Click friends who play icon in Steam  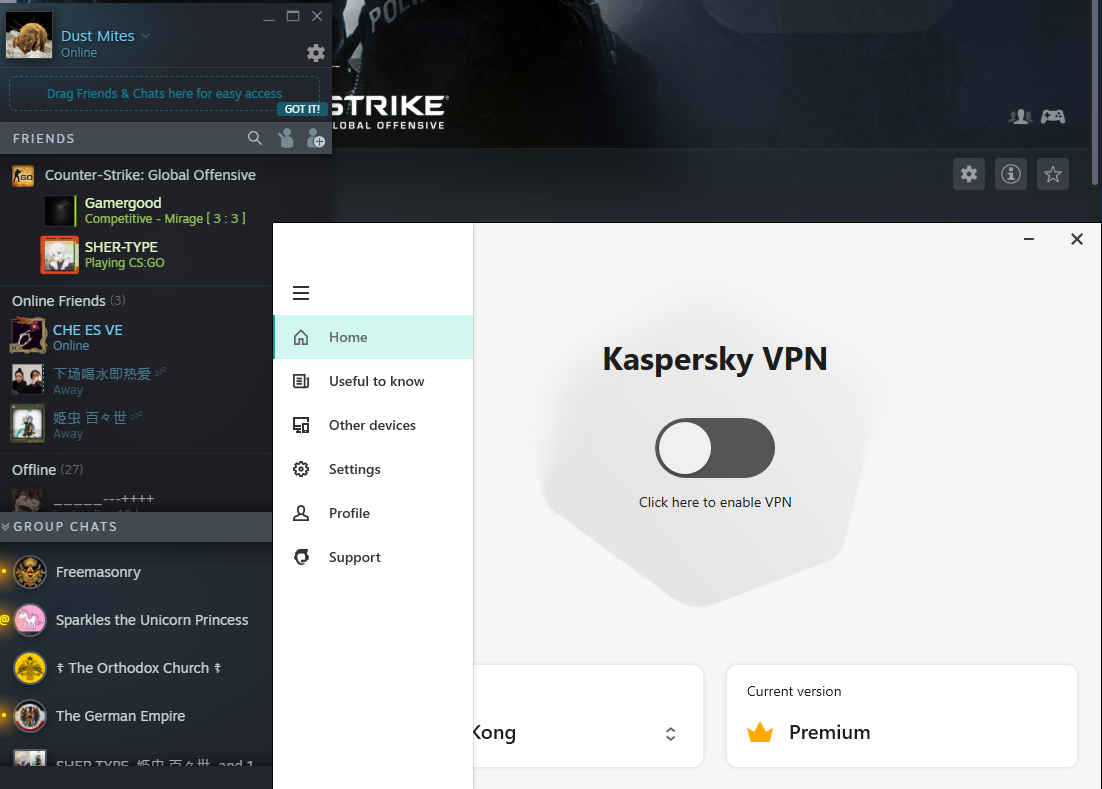[1020, 116]
